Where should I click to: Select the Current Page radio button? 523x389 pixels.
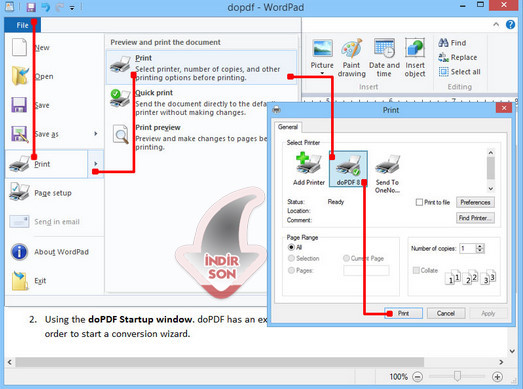click(x=346, y=258)
